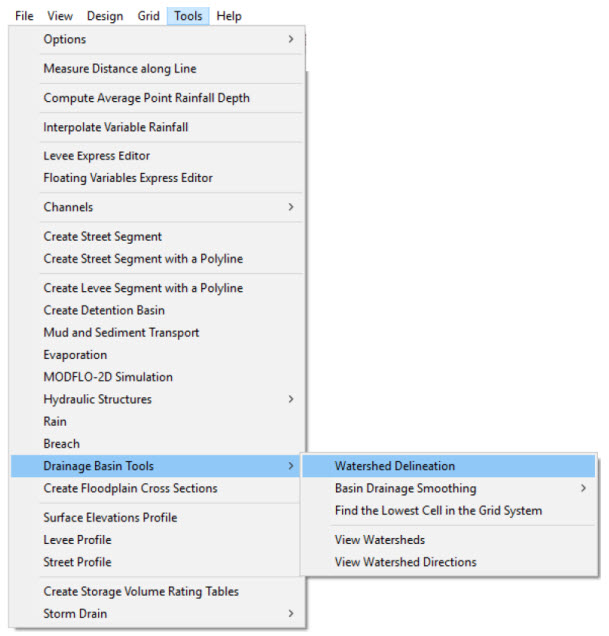
Task: Select Create Storage Volume Rating Tables
Action: point(141,591)
